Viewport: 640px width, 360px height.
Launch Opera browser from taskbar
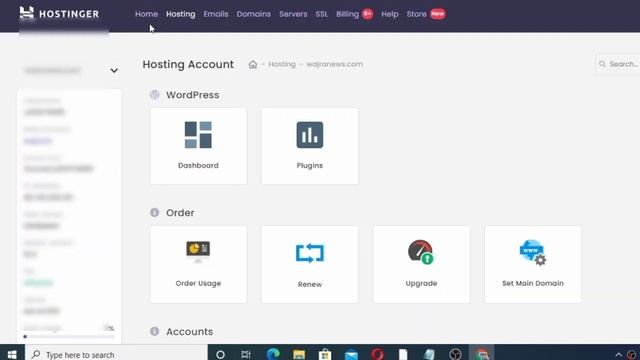click(377, 354)
